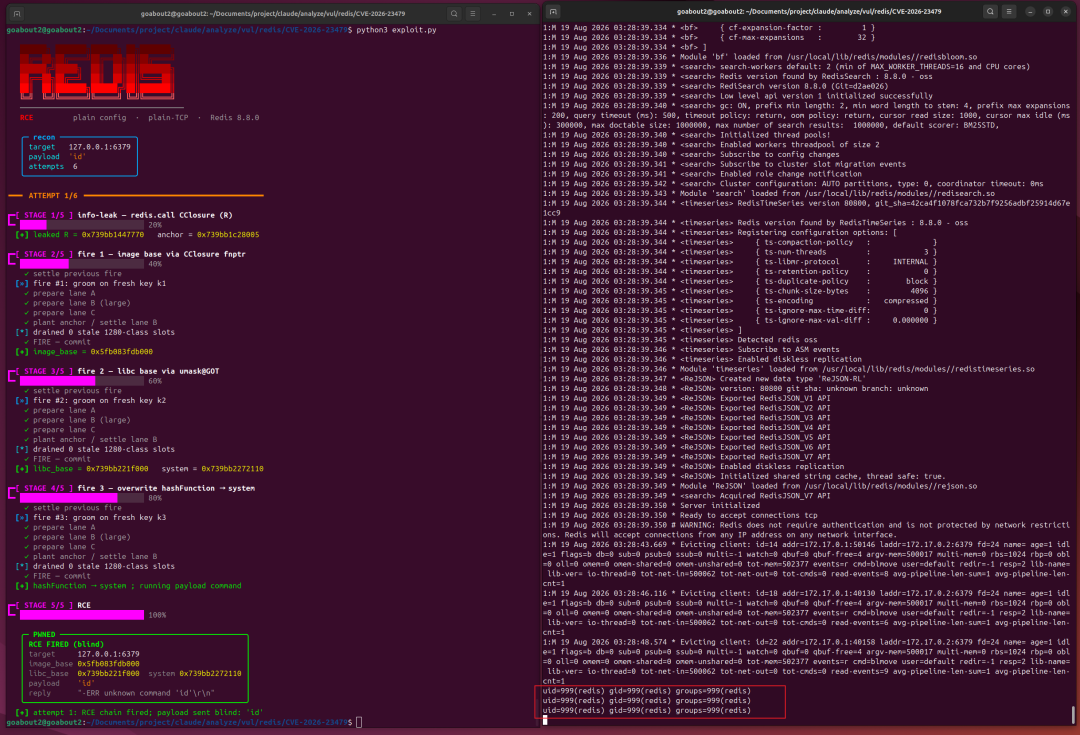The width and height of the screenshot is (1080, 735).
Task: Minimize the left terminal window
Action: [x=494, y=14]
